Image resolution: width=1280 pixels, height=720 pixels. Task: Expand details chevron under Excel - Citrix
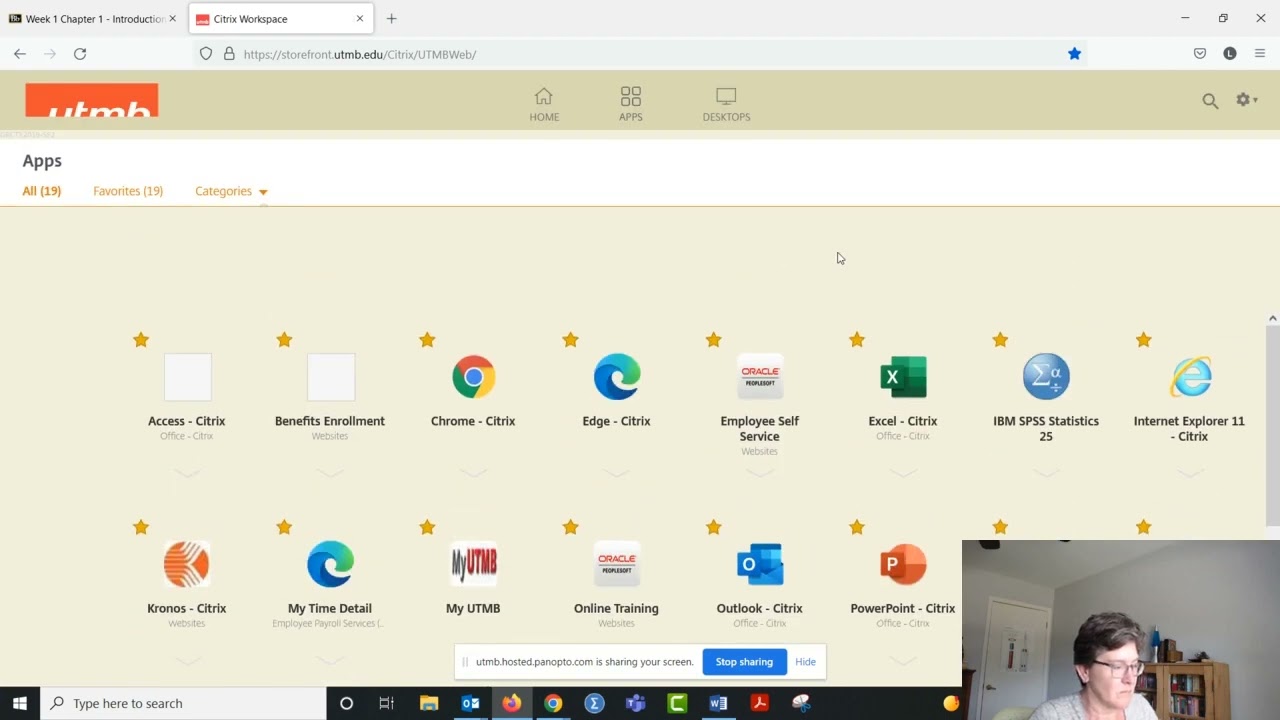(903, 473)
